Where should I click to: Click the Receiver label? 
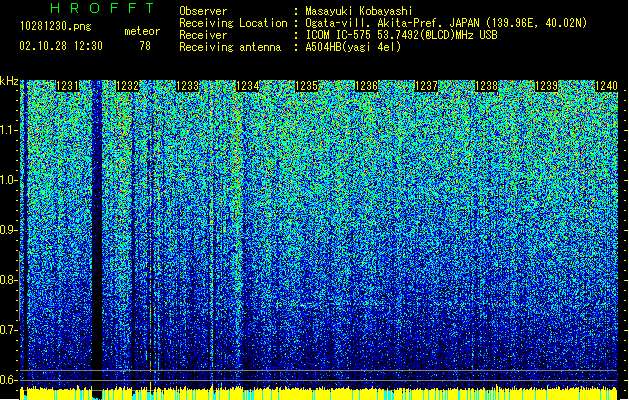203,35
